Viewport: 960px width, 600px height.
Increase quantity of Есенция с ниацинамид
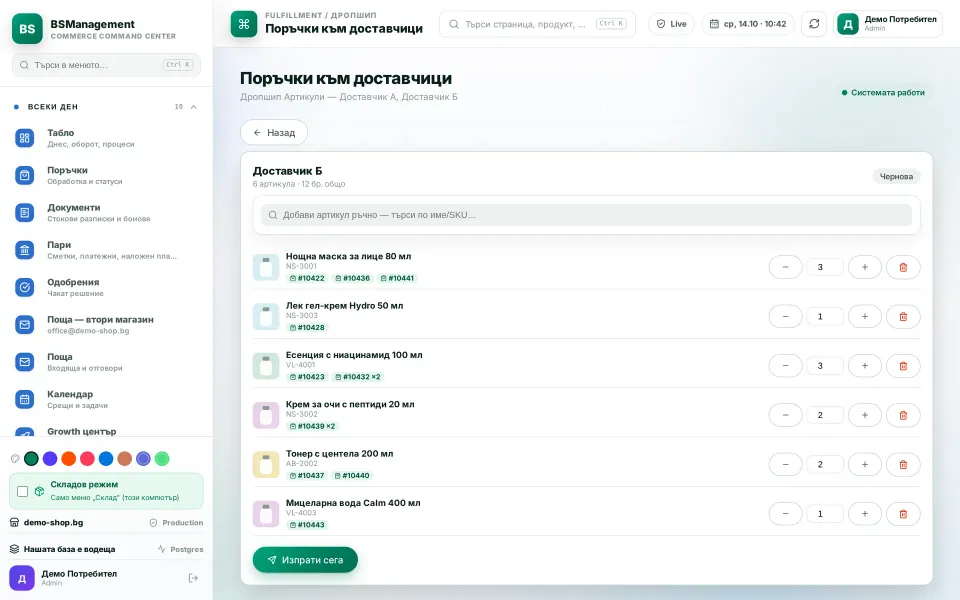coord(864,366)
